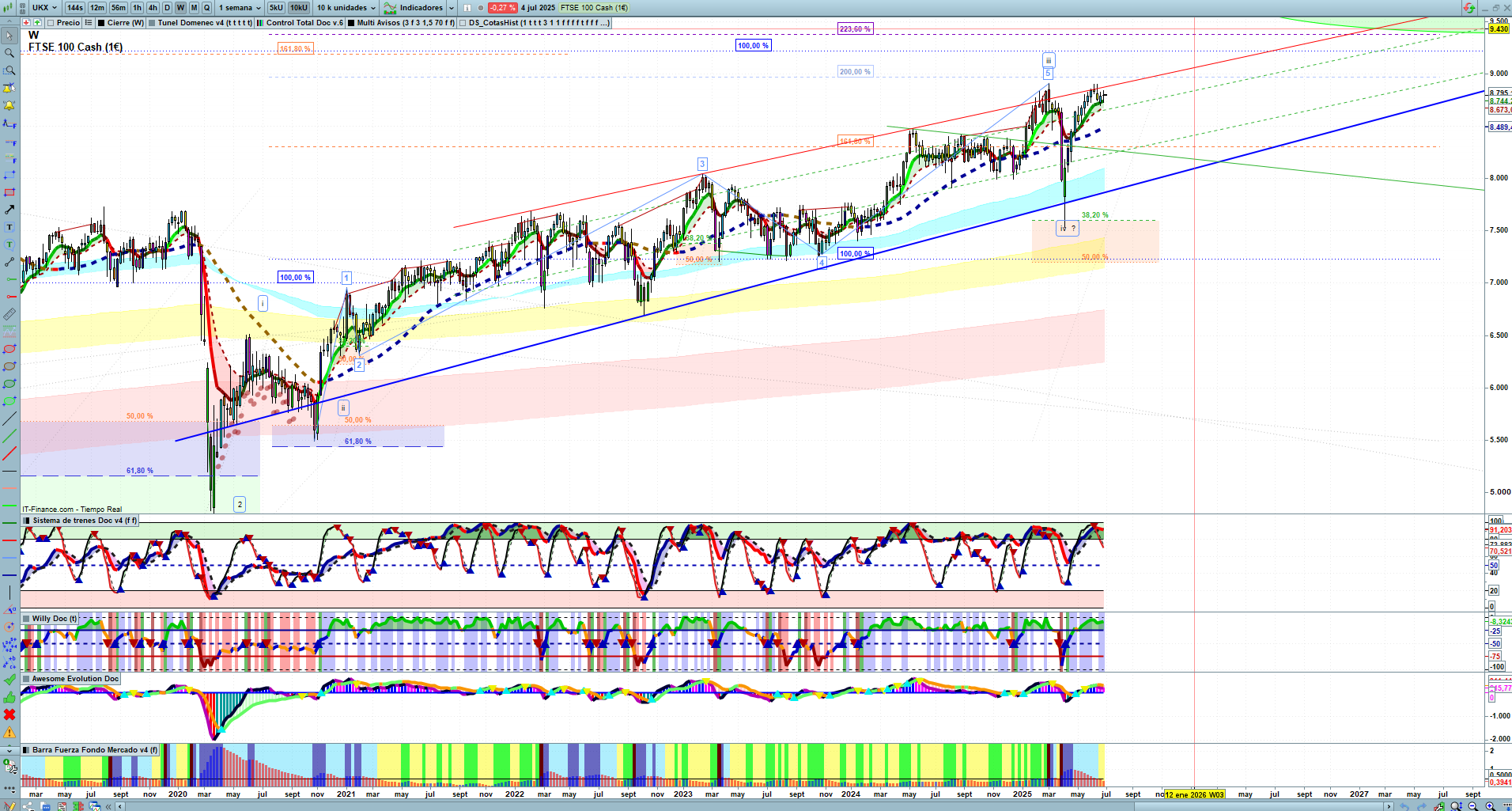Collapse the indicator label bar

(x=9, y=23)
